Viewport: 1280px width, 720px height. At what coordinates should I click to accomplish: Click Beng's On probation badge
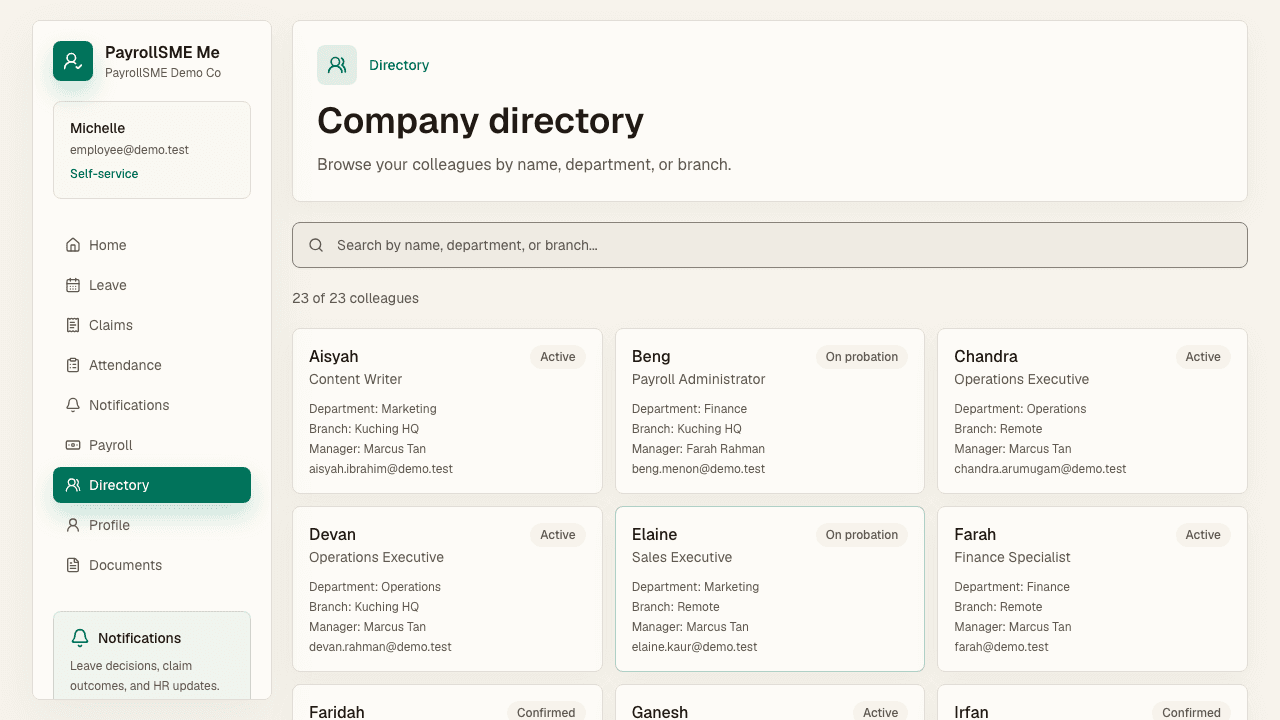(x=862, y=357)
